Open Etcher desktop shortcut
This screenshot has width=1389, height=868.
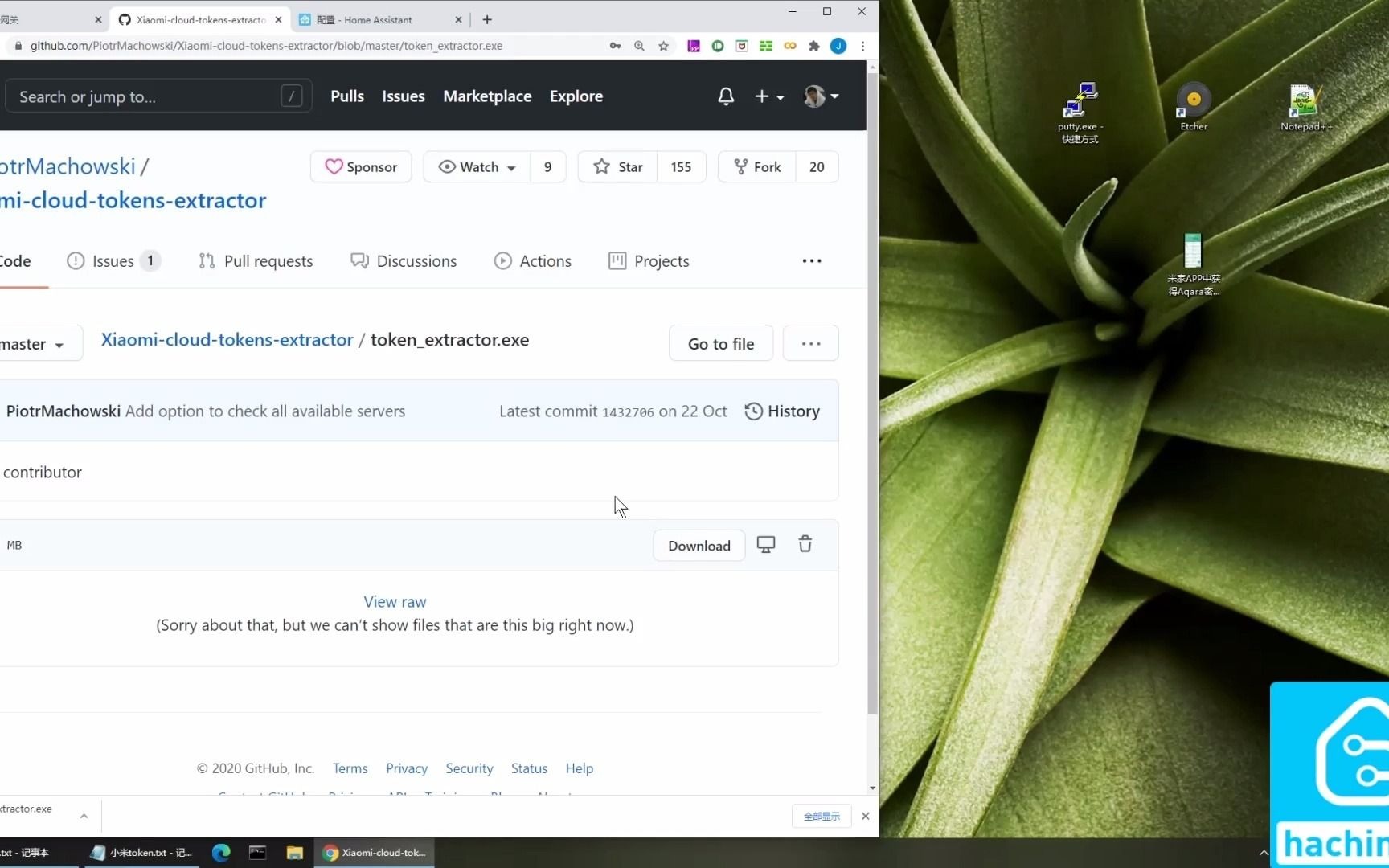click(x=1194, y=105)
